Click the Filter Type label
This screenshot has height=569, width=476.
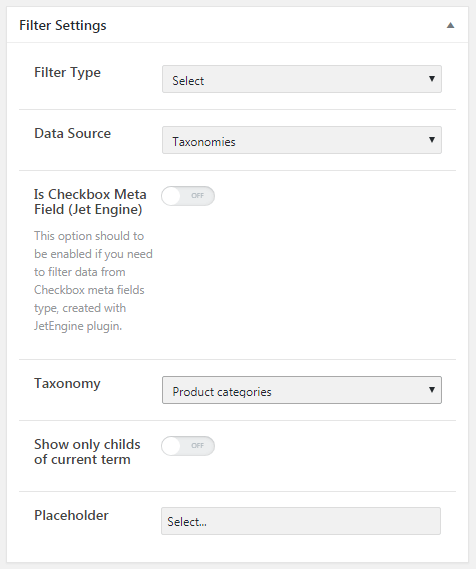(67, 73)
